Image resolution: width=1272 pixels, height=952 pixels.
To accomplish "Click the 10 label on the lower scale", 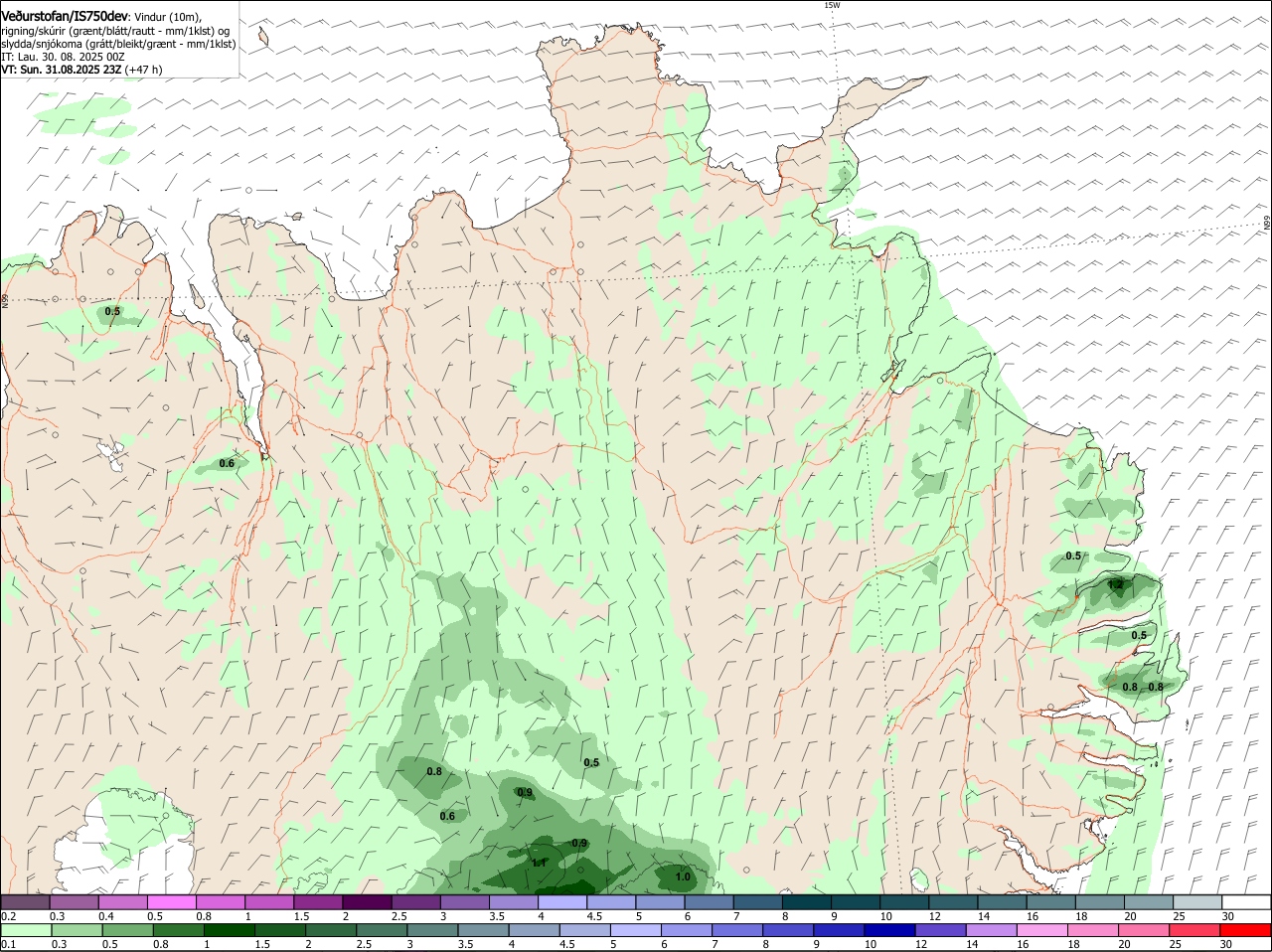I will (x=870, y=944).
